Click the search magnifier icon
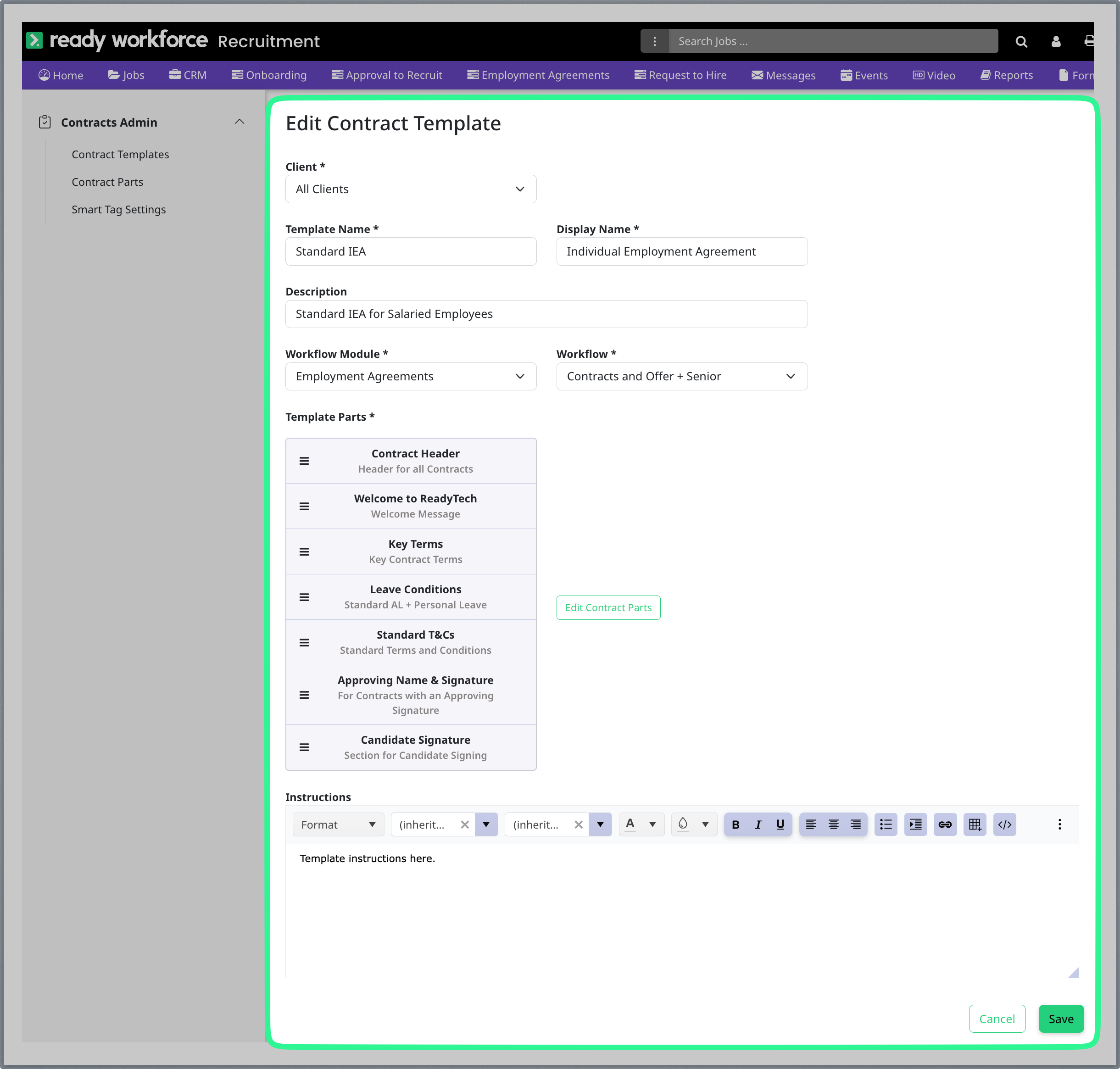The height and width of the screenshot is (1069, 1120). pos(1021,42)
